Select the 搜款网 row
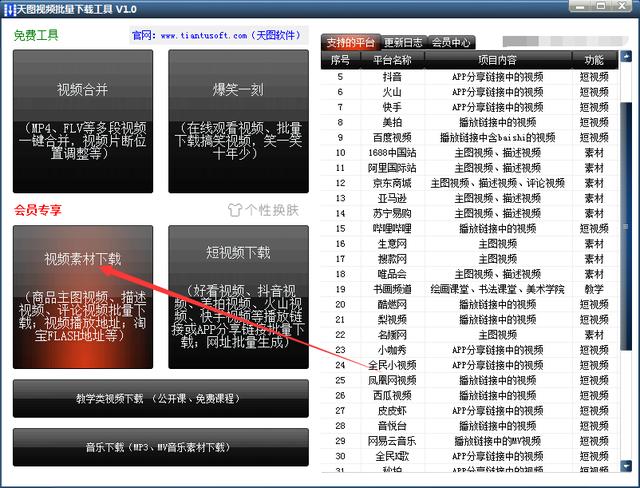640x488 pixels. click(x=470, y=259)
